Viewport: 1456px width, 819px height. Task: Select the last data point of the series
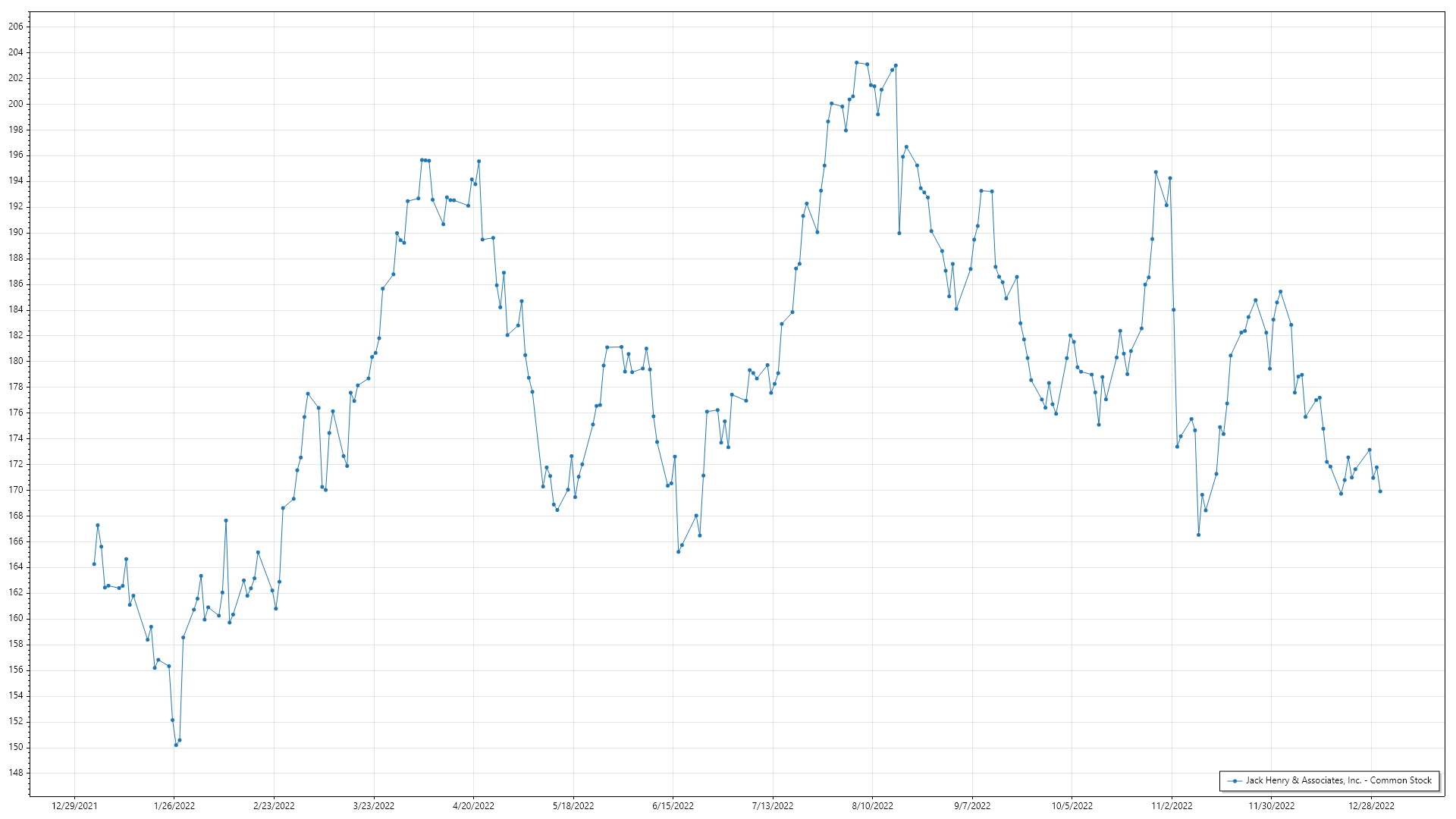[1380, 491]
